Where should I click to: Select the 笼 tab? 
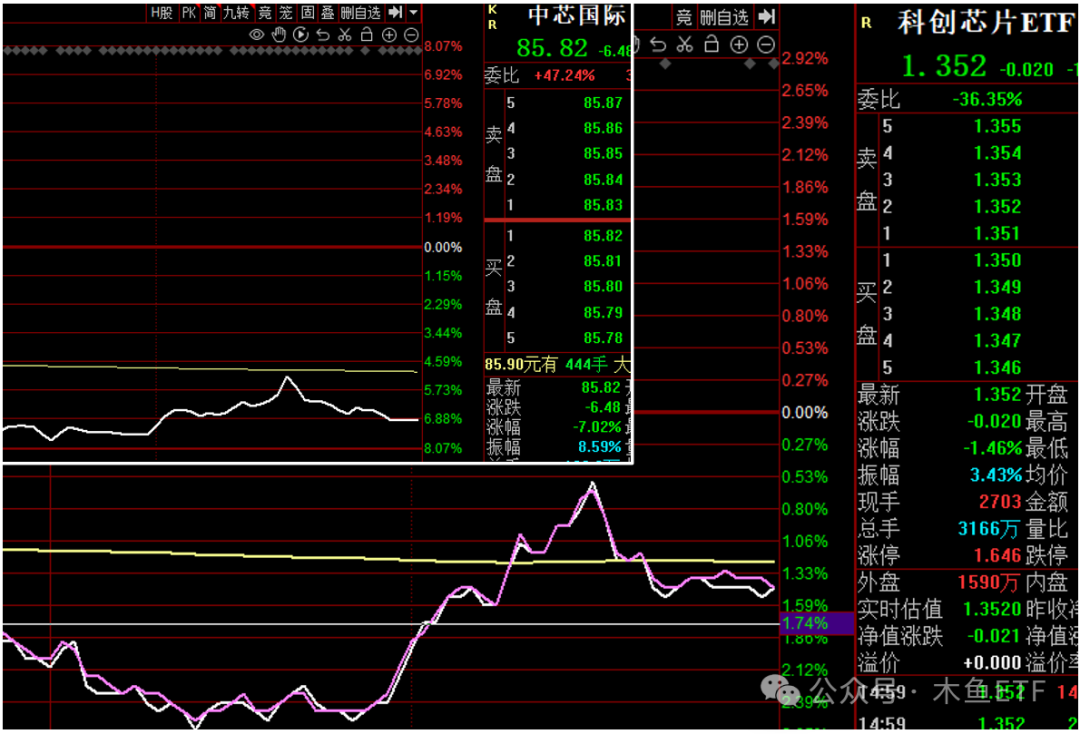pos(286,12)
